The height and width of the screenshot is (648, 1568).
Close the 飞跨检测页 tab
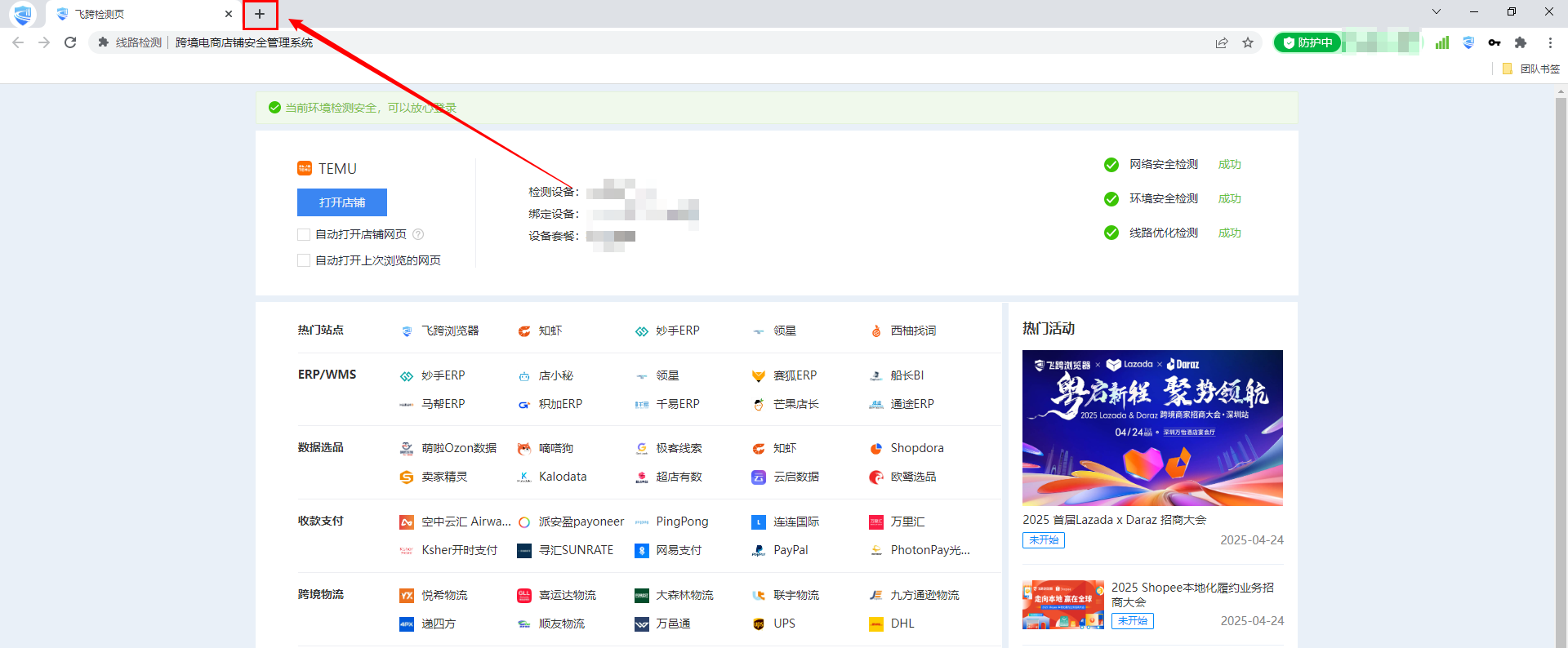click(229, 14)
